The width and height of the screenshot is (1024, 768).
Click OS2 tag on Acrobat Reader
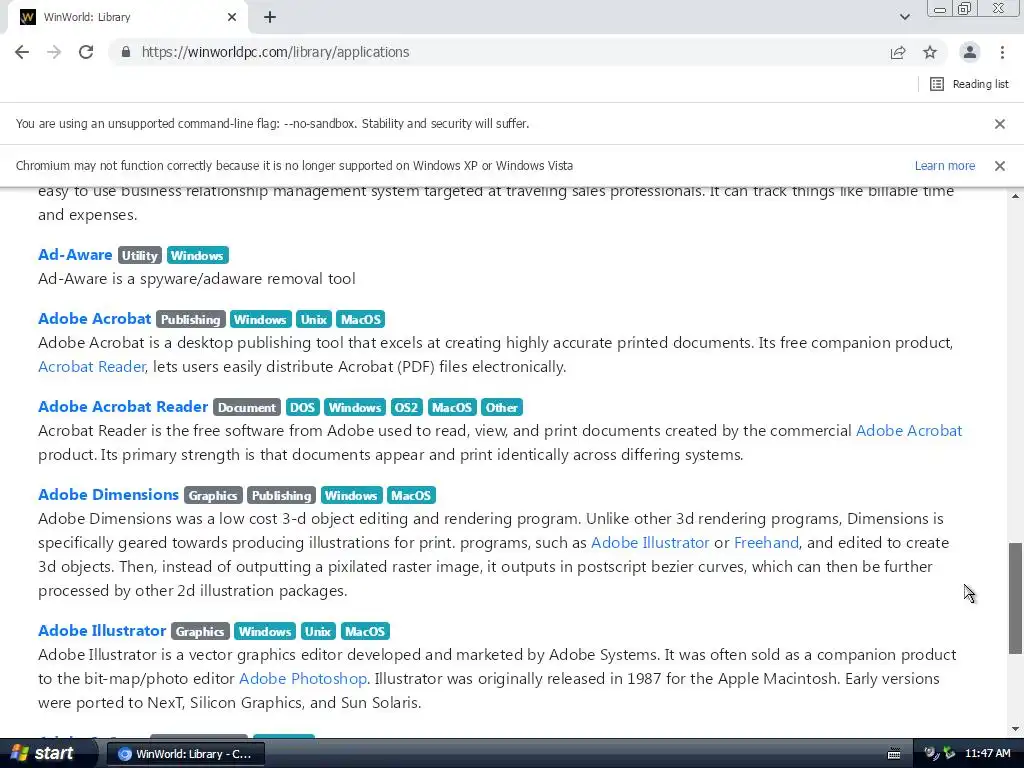pos(406,408)
